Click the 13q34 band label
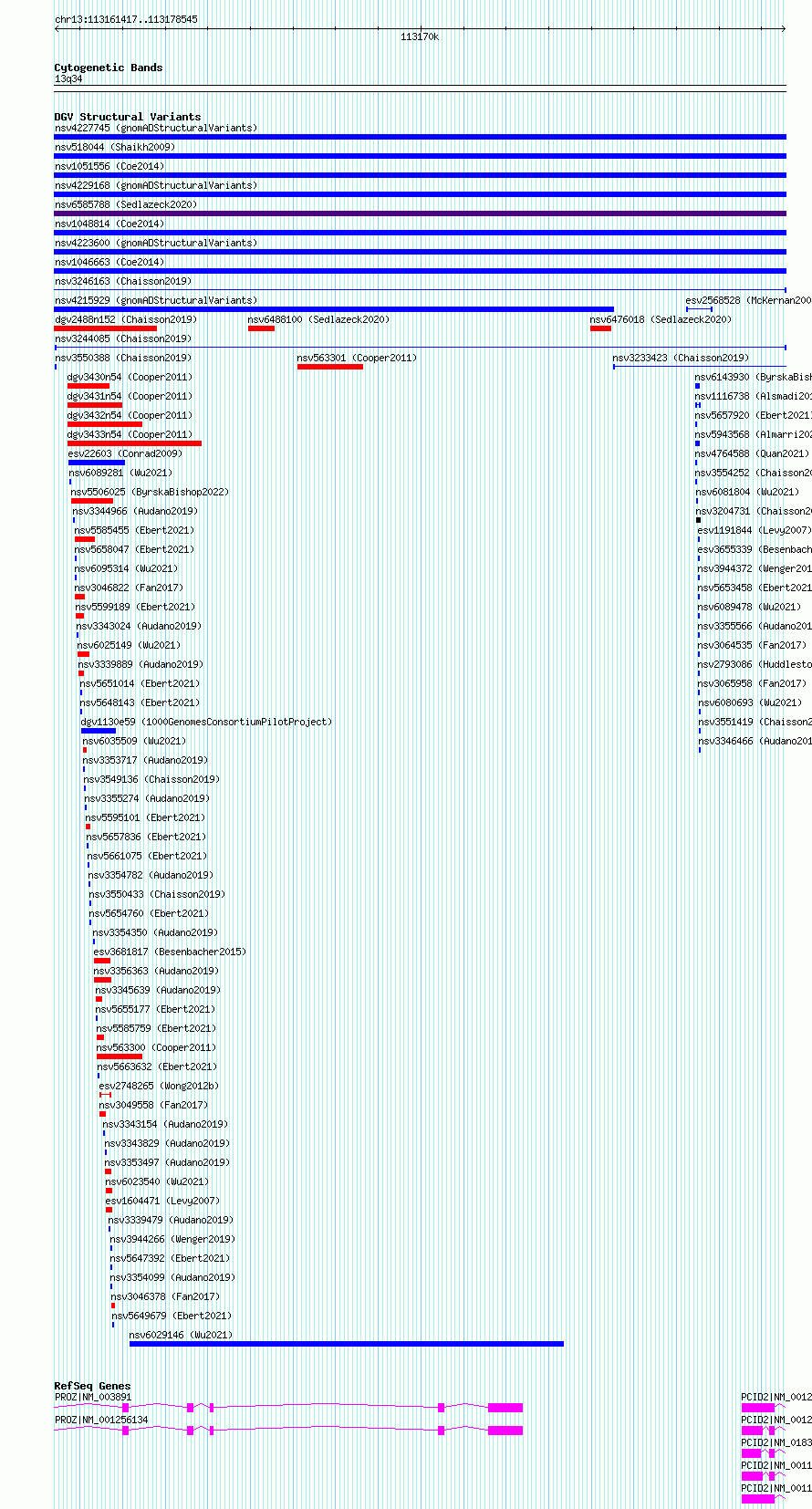 [68, 79]
